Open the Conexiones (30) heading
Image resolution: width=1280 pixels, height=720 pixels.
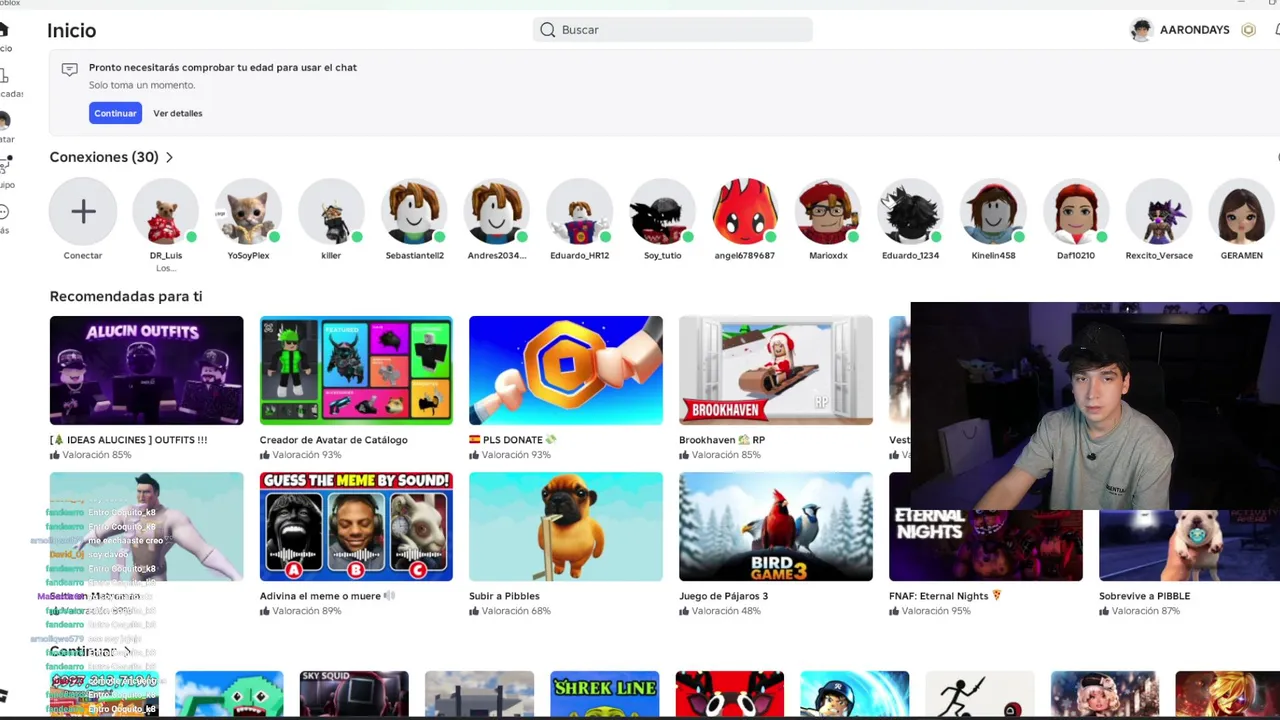(x=104, y=157)
